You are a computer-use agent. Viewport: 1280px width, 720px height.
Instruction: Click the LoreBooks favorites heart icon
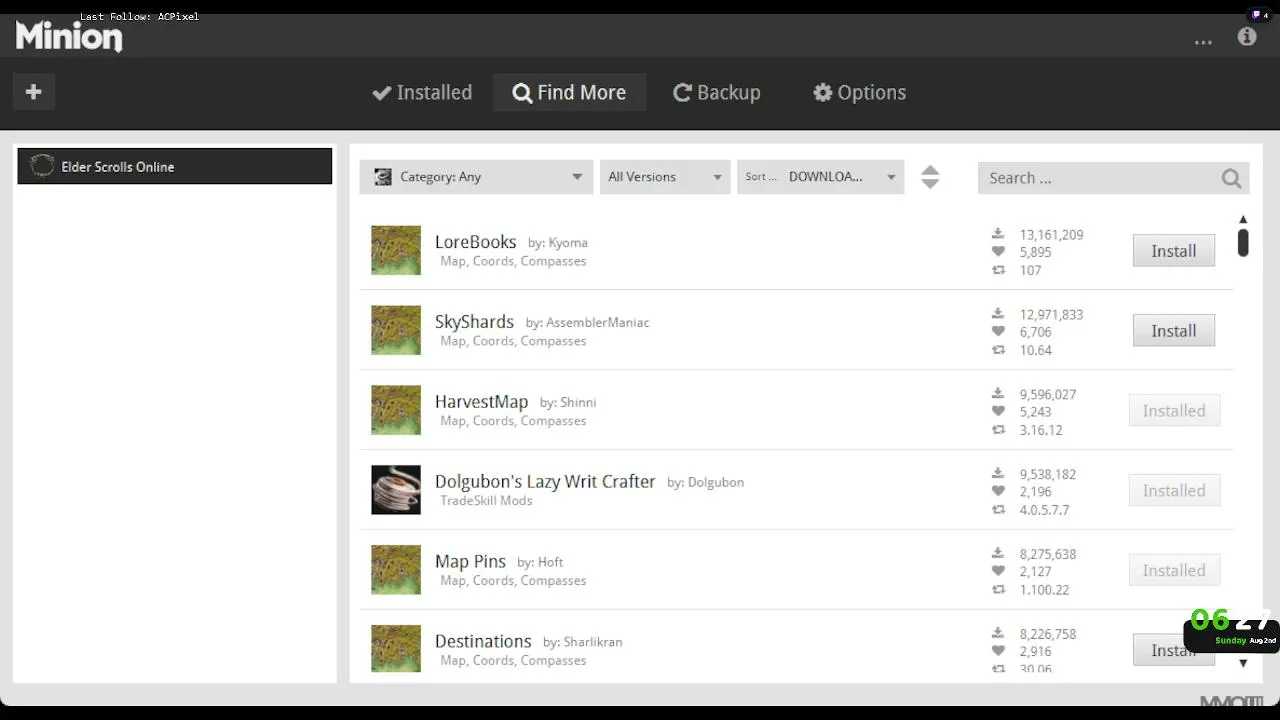point(998,252)
